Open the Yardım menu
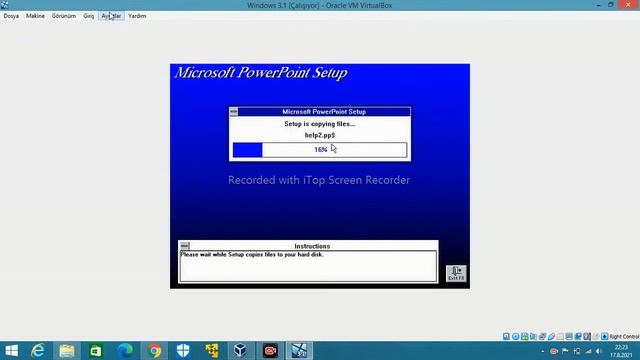This screenshot has width=640, height=360. pos(137,16)
